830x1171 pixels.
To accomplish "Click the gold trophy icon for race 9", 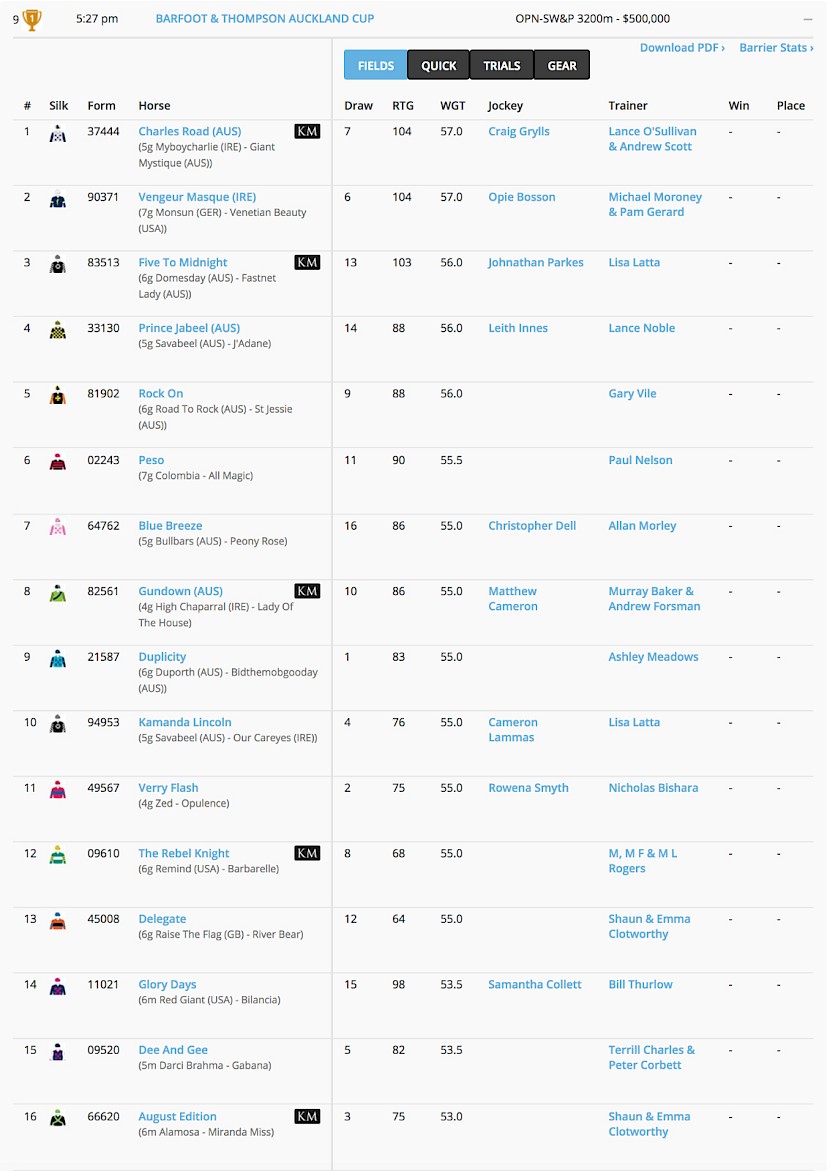I will click(x=31, y=19).
